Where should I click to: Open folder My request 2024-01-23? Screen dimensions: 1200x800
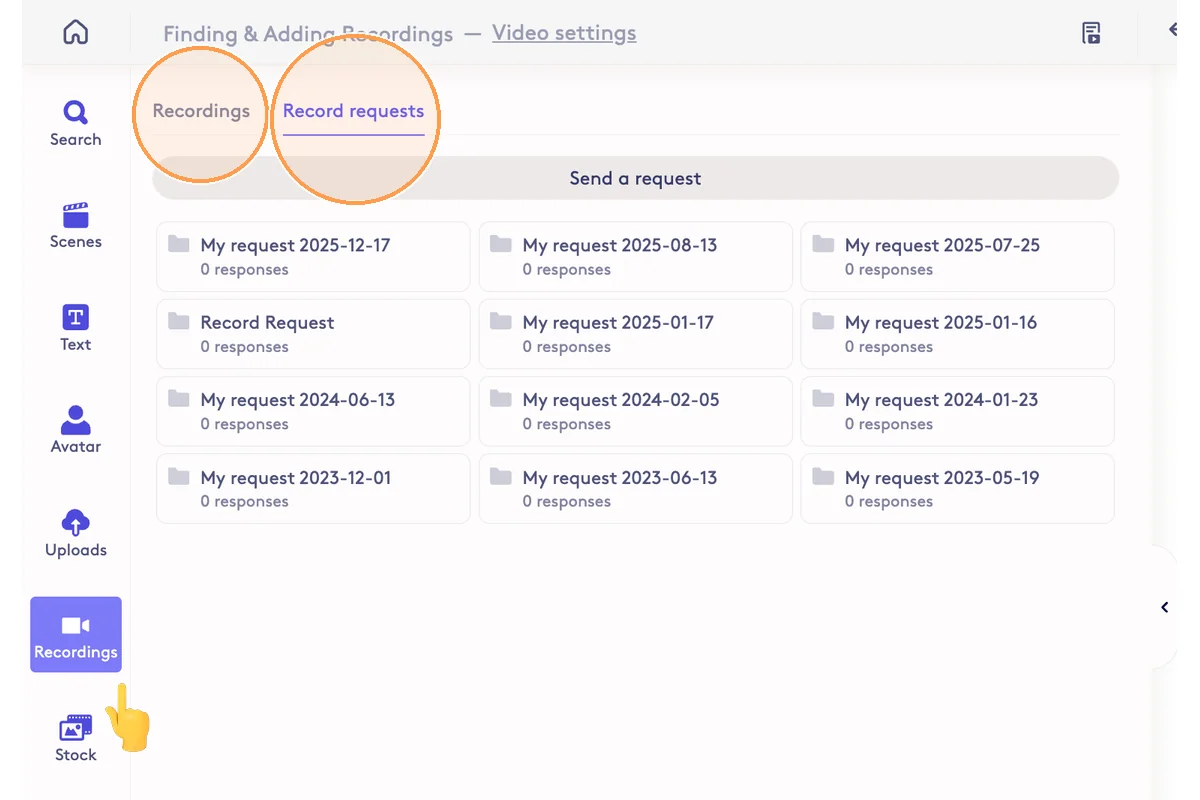(x=957, y=411)
